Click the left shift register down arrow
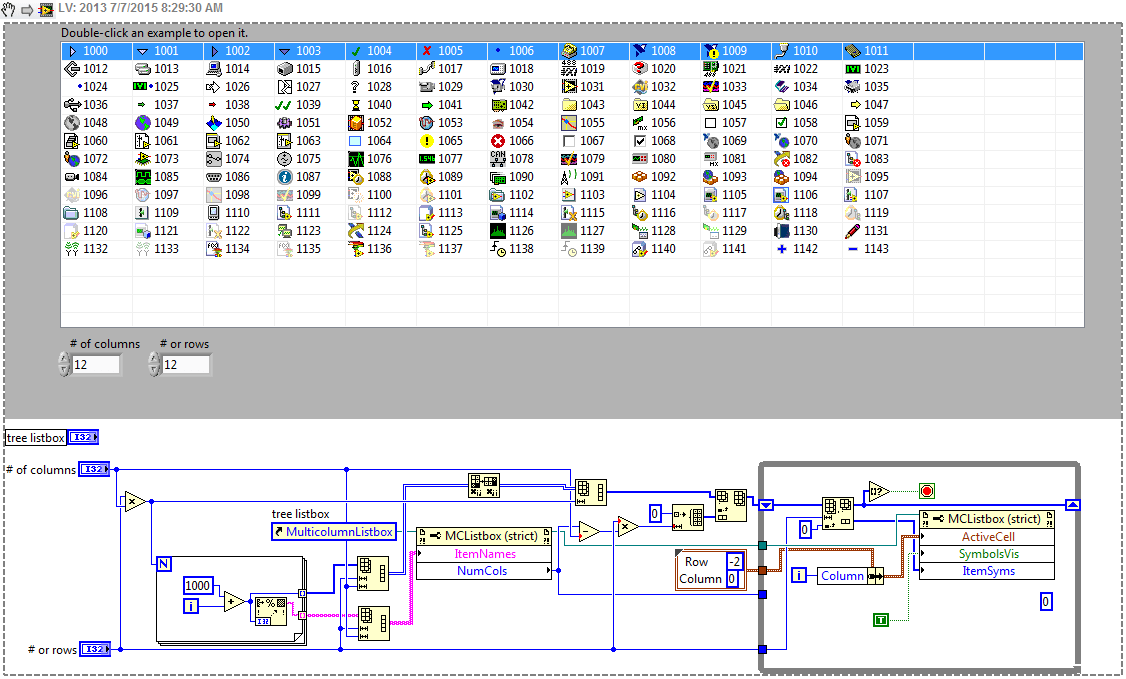1126x679 pixels. click(765, 505)
